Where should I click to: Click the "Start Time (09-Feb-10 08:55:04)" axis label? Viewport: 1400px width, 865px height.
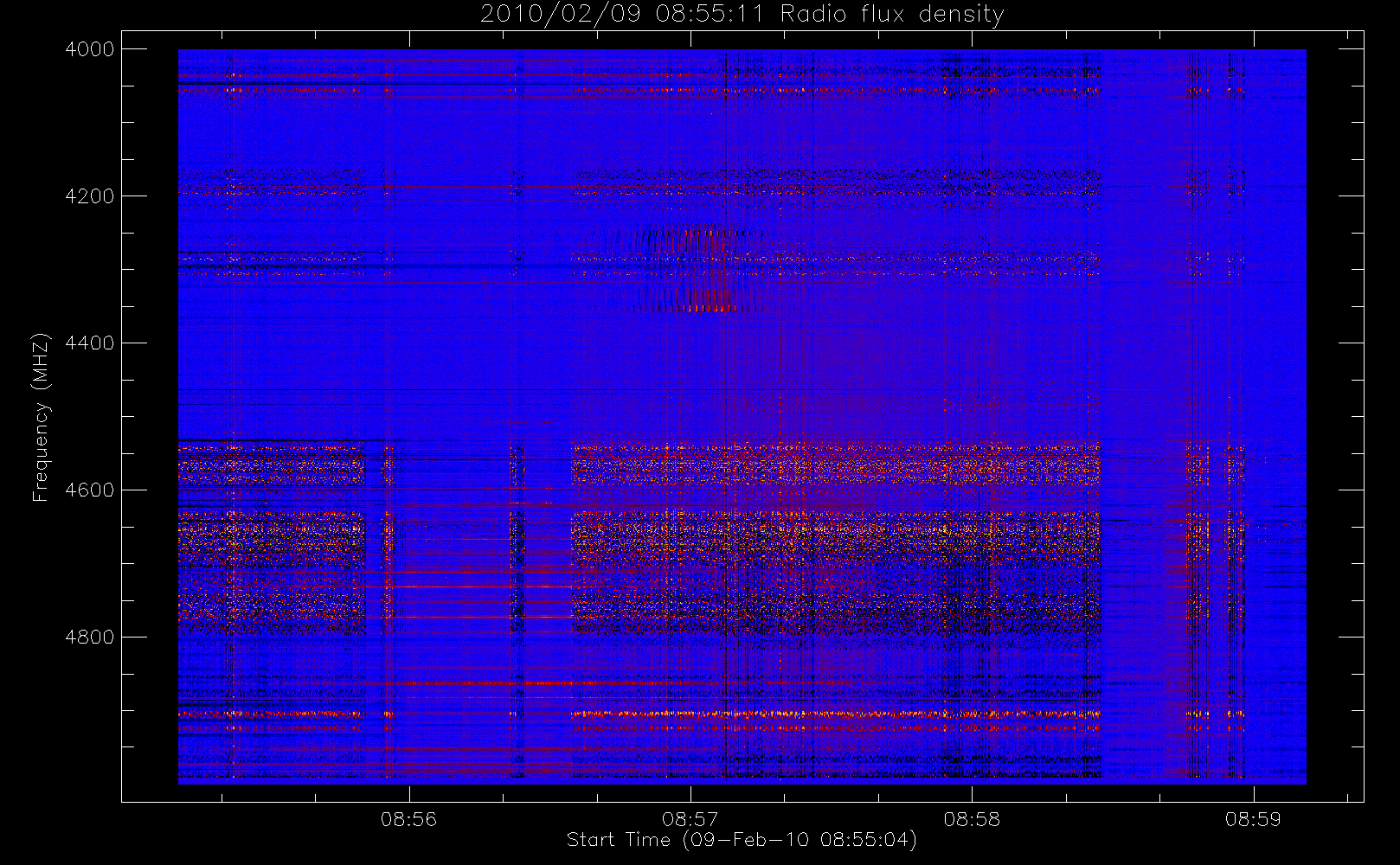742,840
